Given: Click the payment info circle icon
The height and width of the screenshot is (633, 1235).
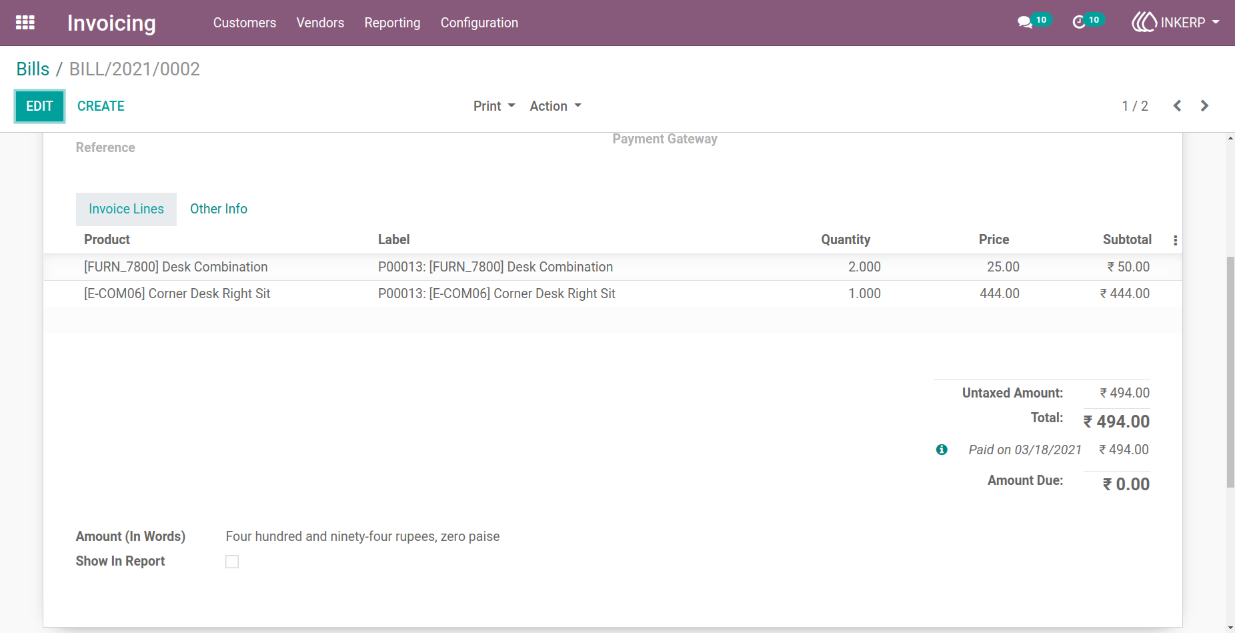Looking at the screenshot, I should (941, 450).
